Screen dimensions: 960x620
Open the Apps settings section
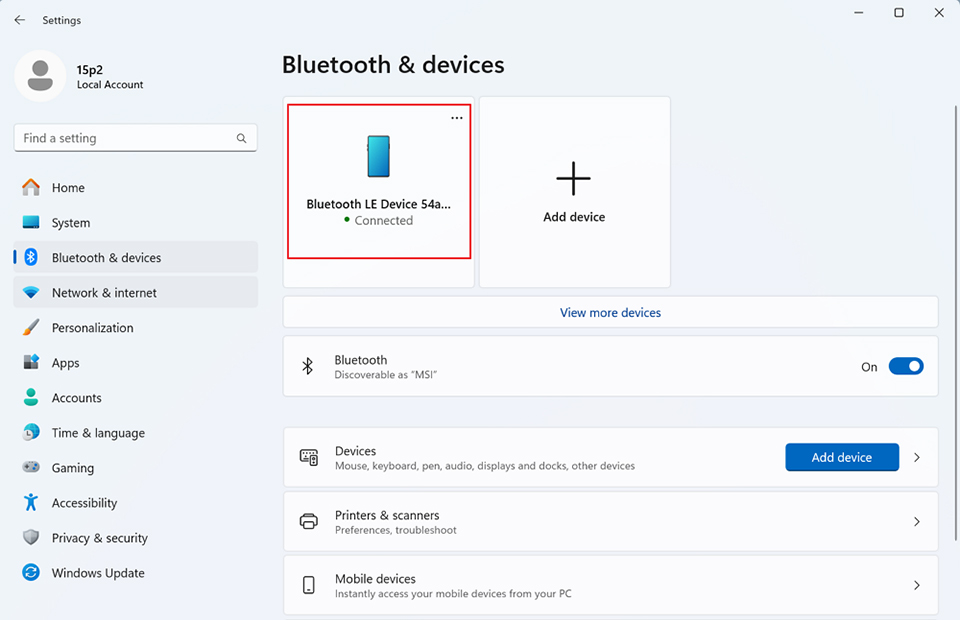(x=31, y=362)
